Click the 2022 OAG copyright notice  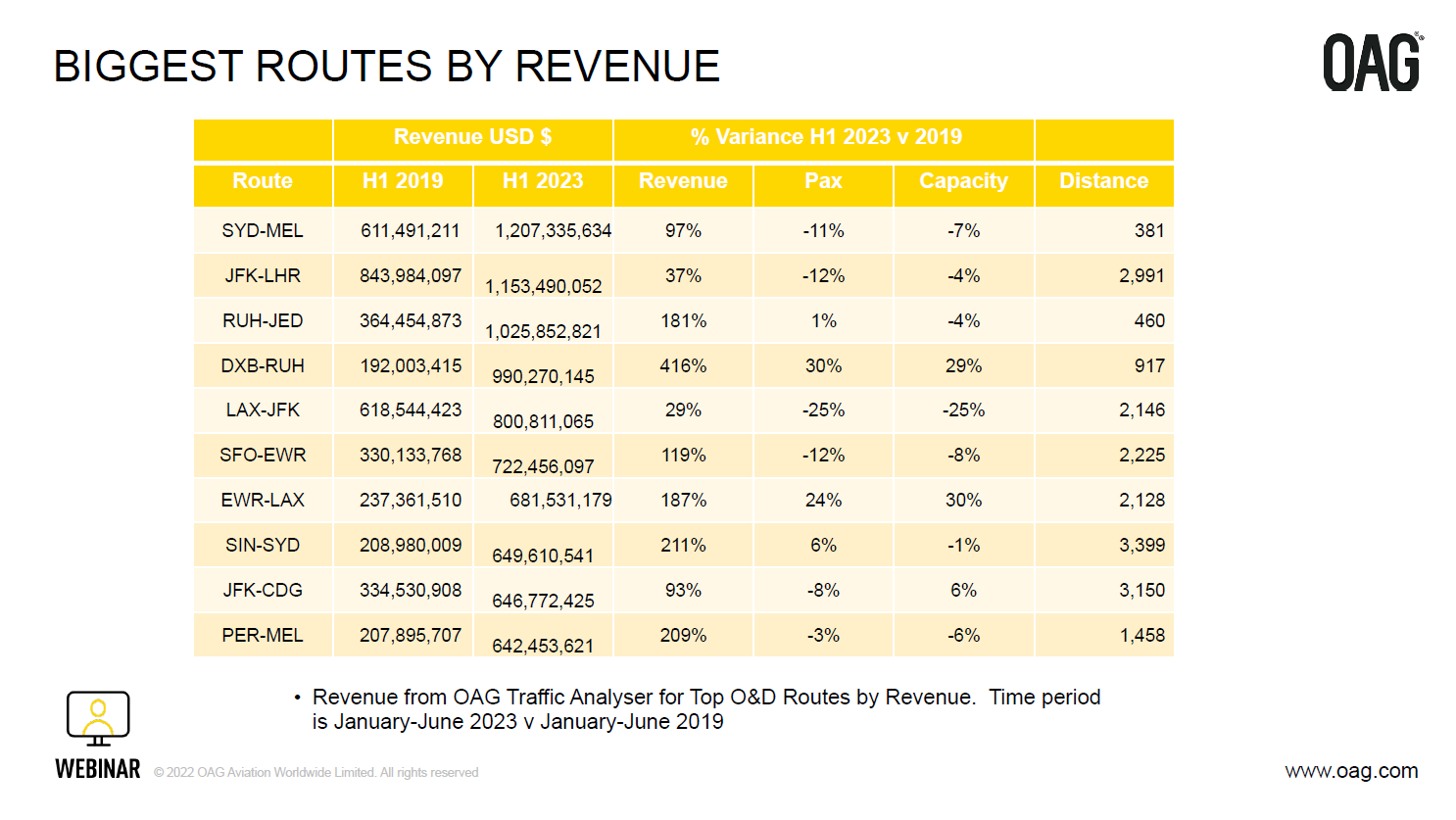click(x=314, y=772)
